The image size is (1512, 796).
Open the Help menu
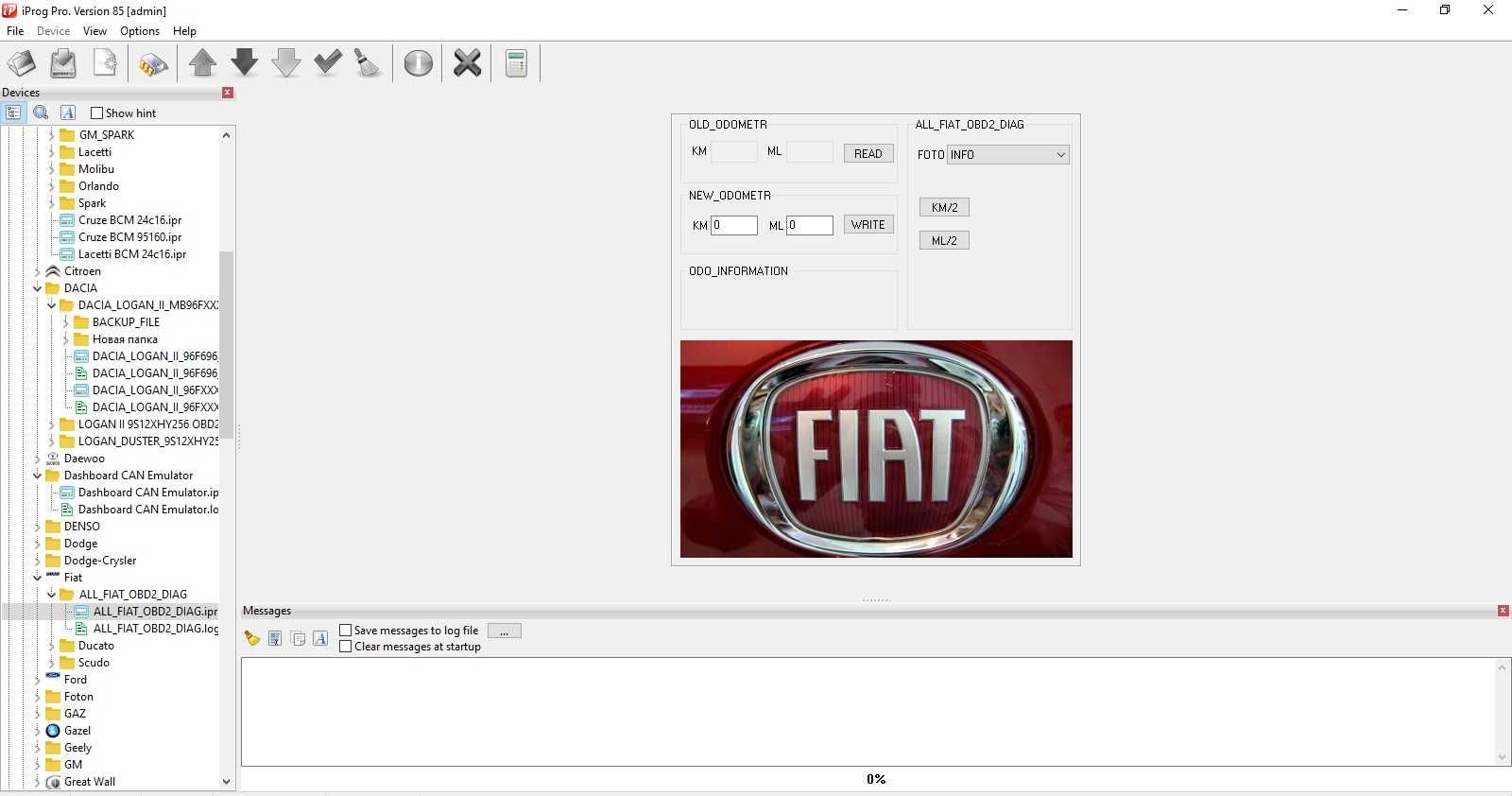pos(184,31)
